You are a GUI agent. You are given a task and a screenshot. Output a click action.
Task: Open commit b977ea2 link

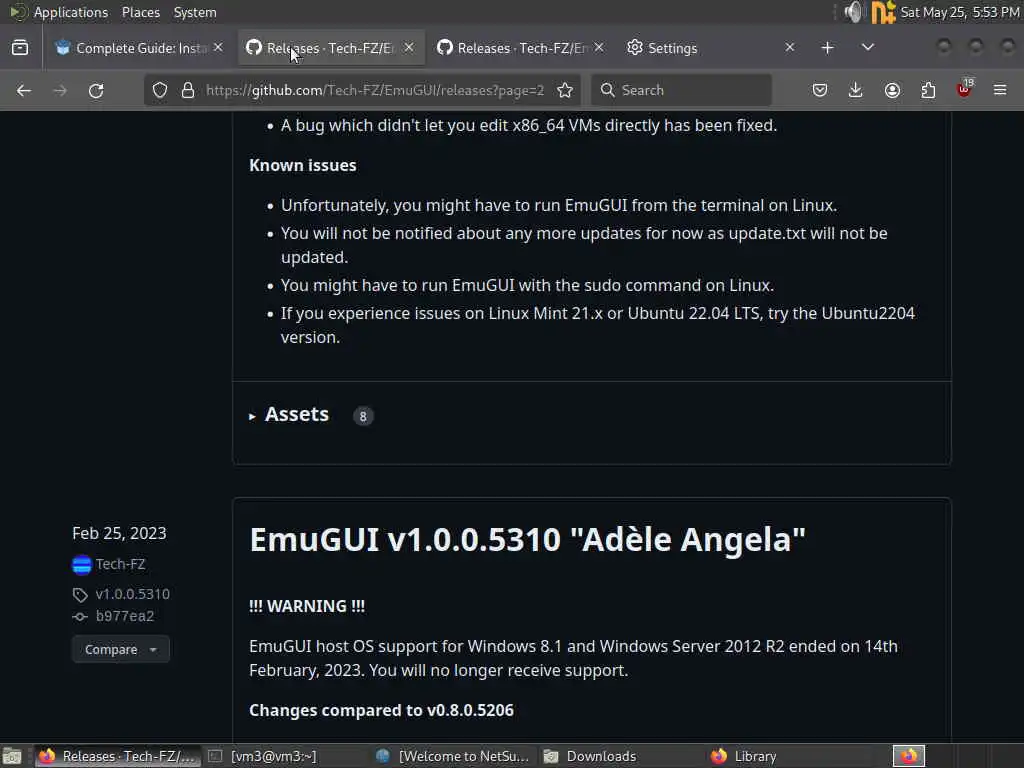[x=125, y=616]
